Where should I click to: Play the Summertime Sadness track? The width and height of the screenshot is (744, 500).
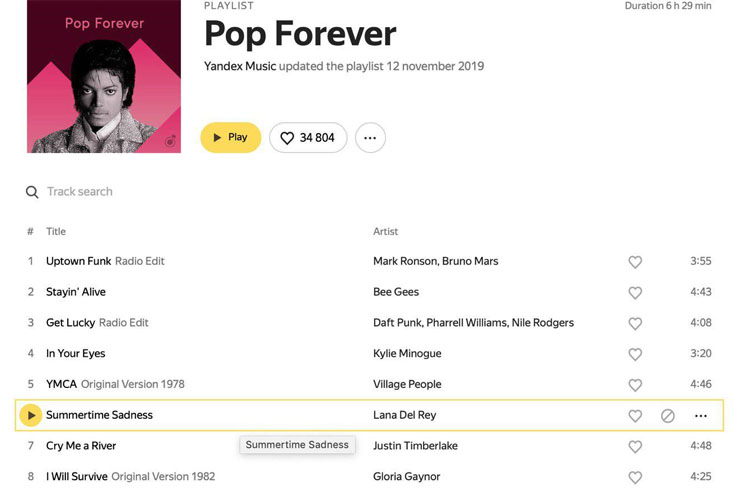[x=31, y=415]
